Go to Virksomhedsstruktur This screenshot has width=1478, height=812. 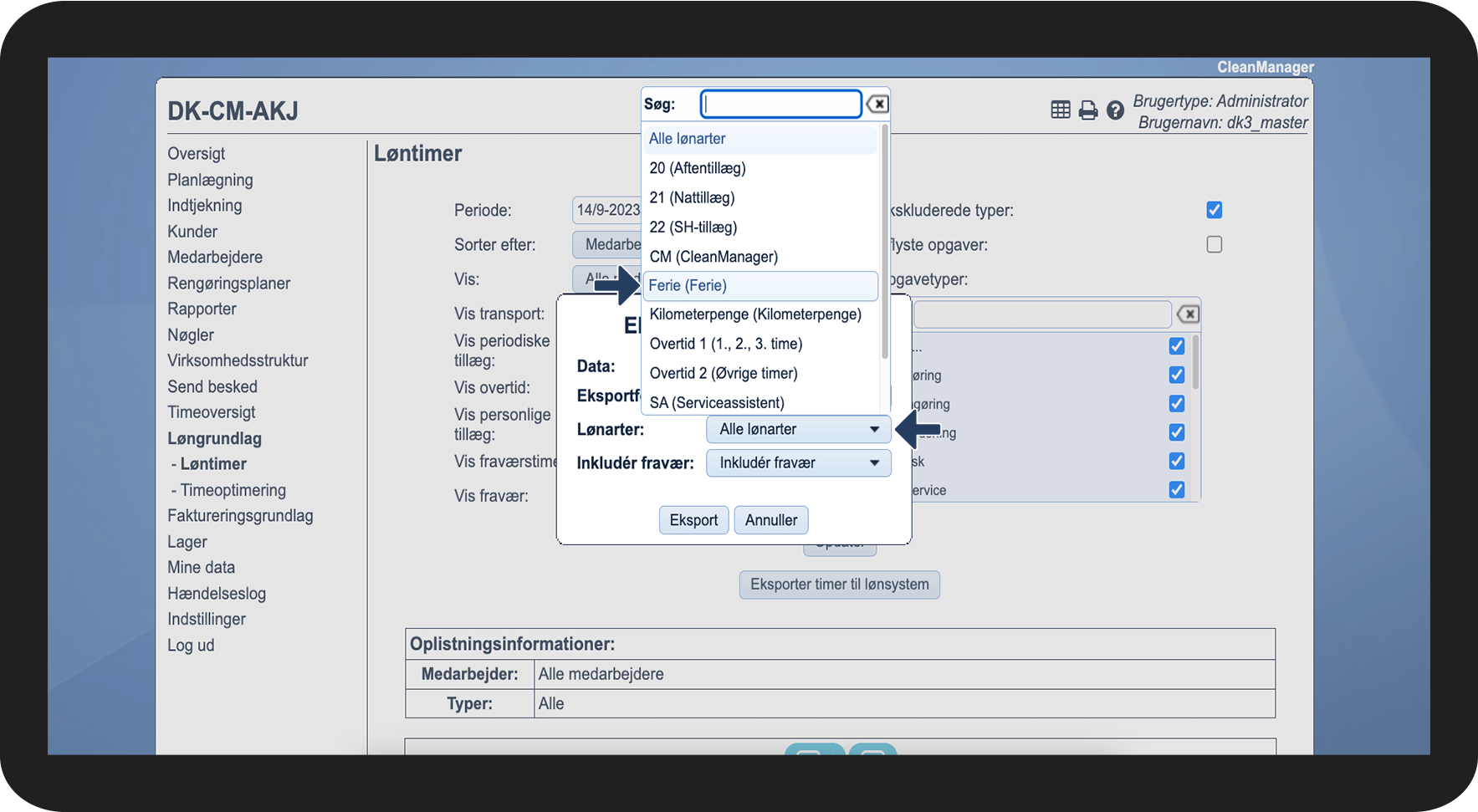[x=238, y=361]
